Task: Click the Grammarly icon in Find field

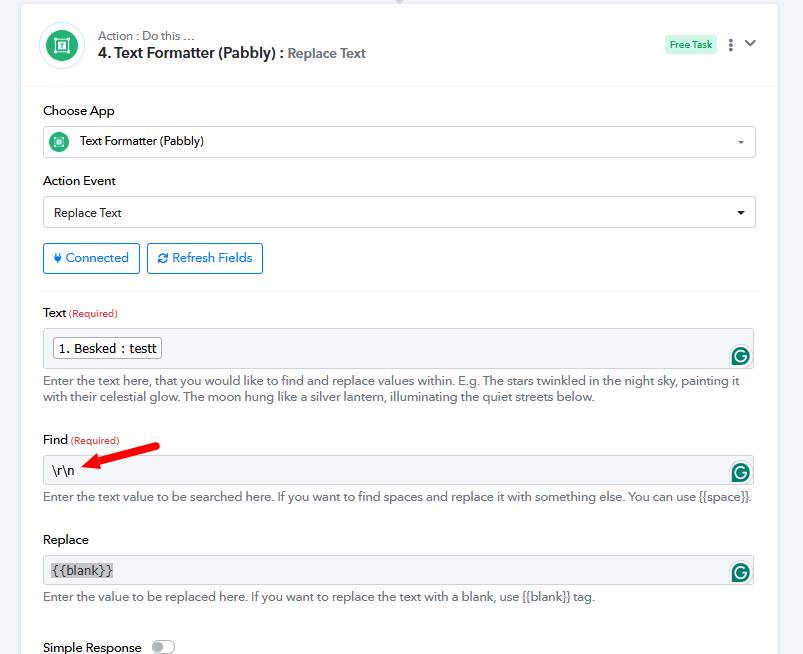Action: point(741,472)
